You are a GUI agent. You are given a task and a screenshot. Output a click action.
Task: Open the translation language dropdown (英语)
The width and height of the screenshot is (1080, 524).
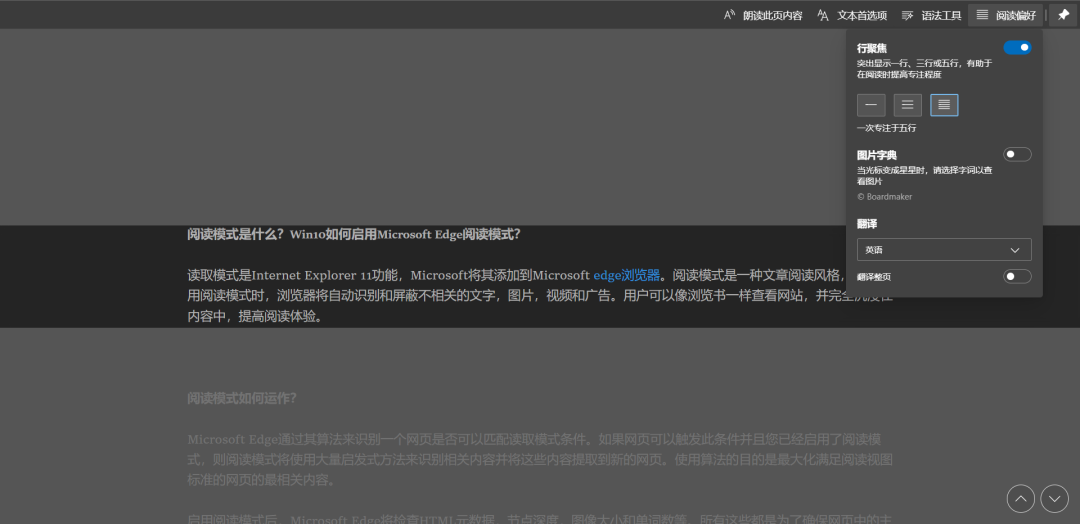tap(944, 249)
